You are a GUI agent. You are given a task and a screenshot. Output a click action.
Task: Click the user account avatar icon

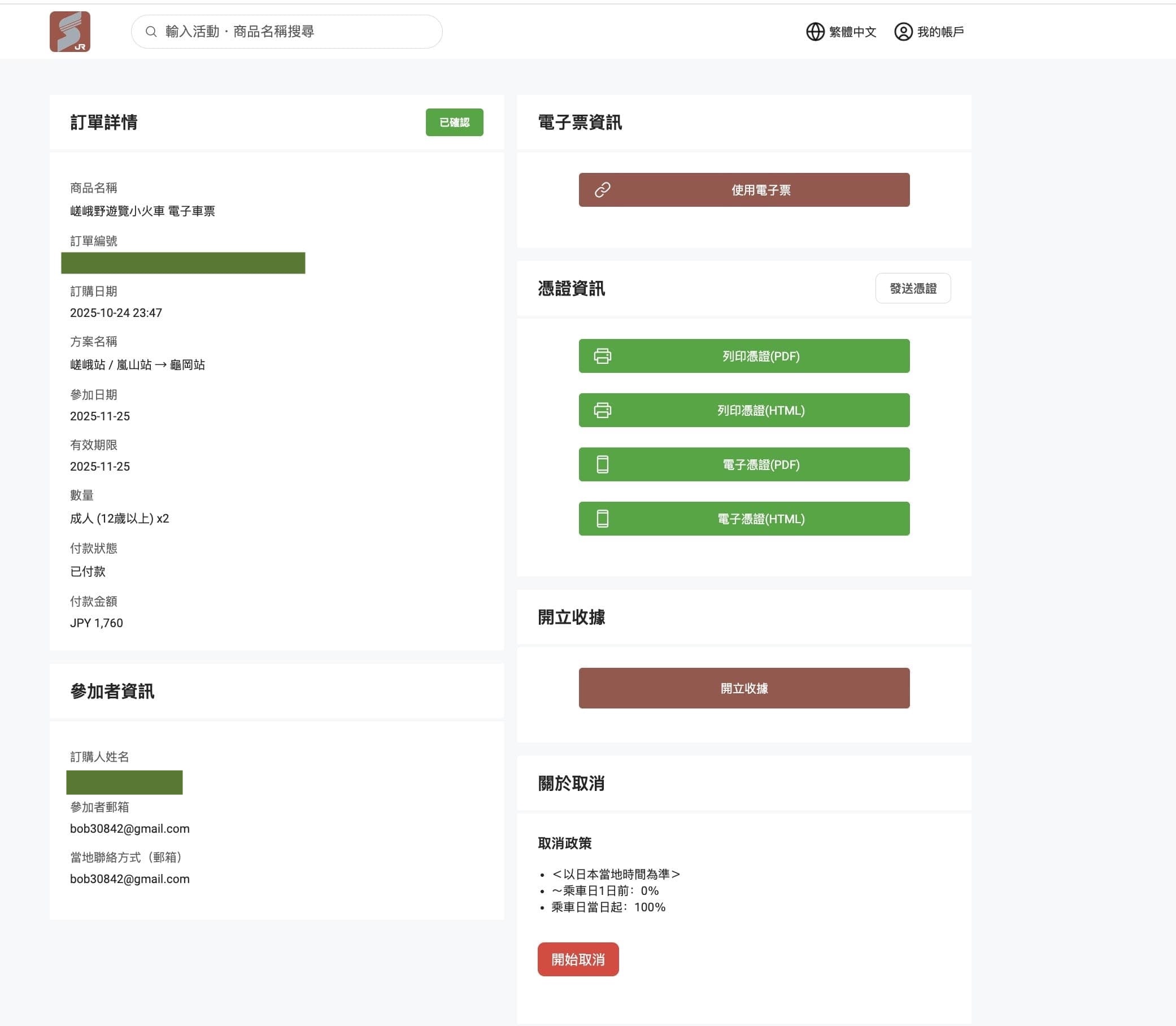pos(903,32)
